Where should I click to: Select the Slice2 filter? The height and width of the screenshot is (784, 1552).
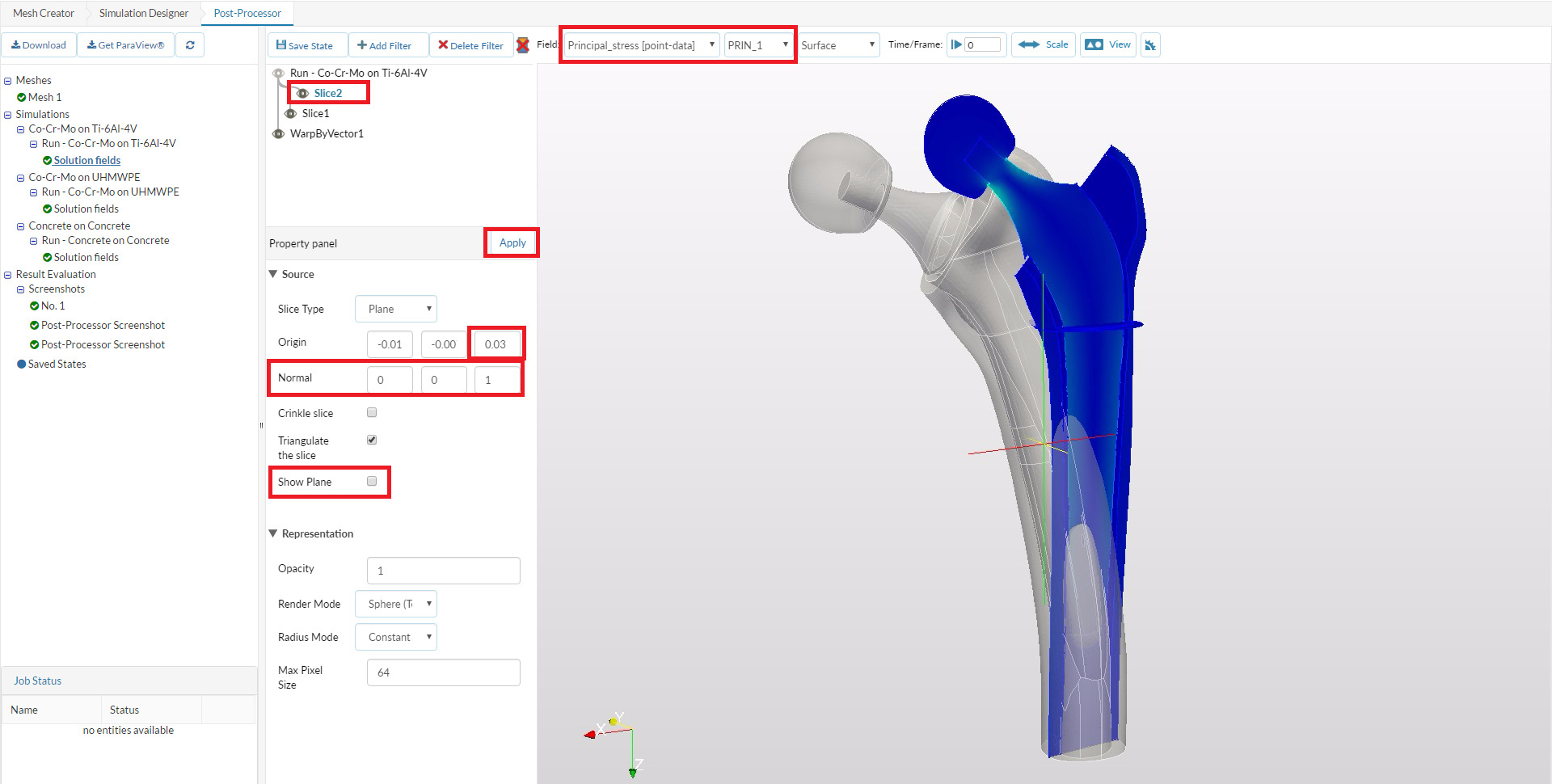tap(328, 93)
